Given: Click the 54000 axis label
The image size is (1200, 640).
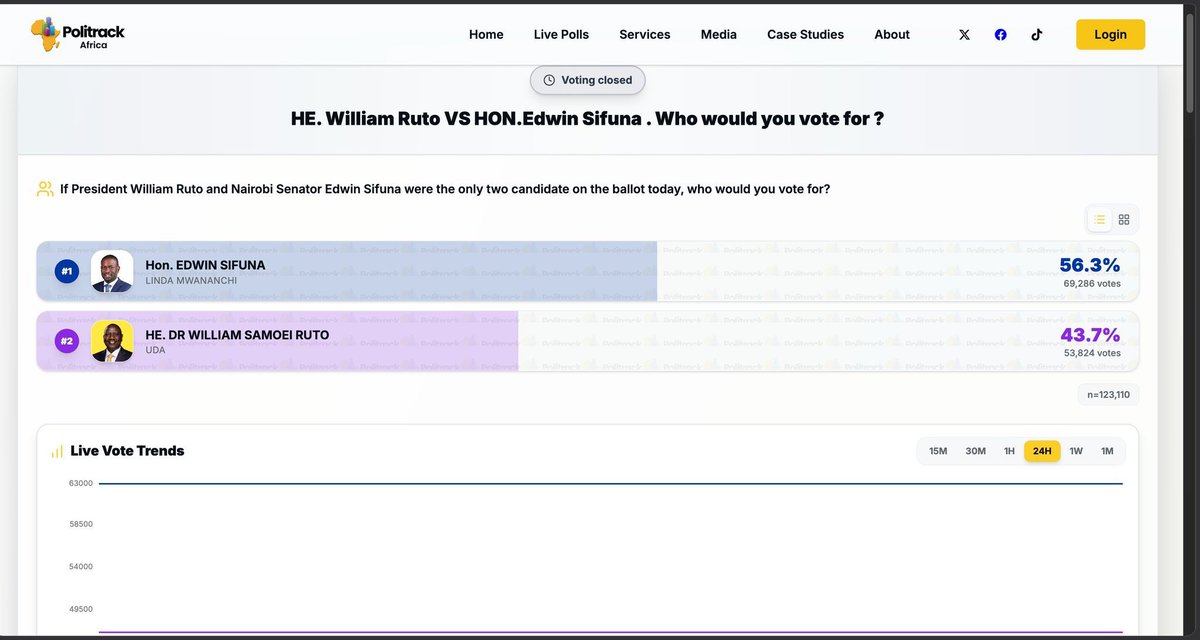Looking at the screenshot, I should [x=81, y=567].
